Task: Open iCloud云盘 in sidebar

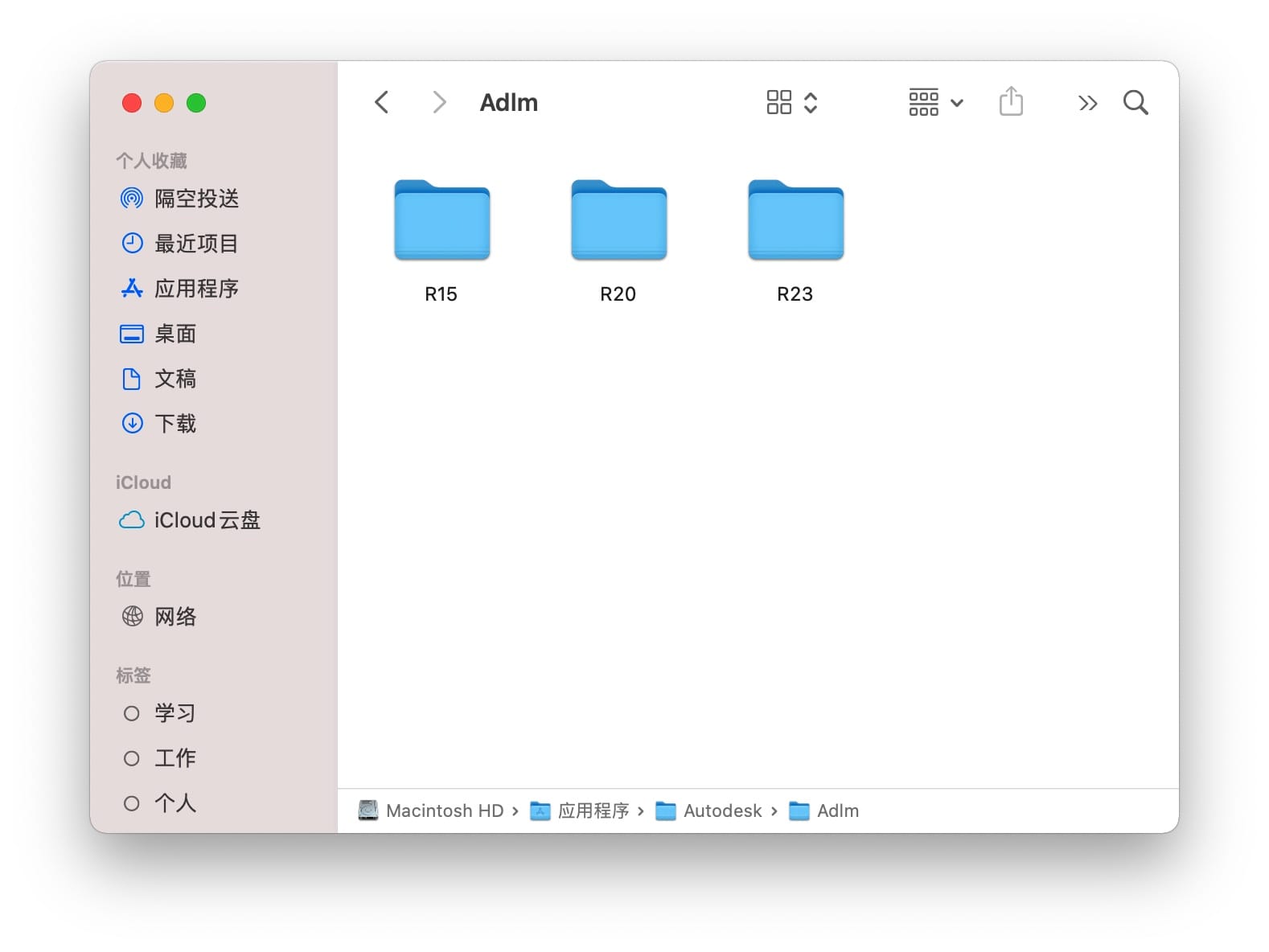Action: pyautogui.click(x=207, y=520)
